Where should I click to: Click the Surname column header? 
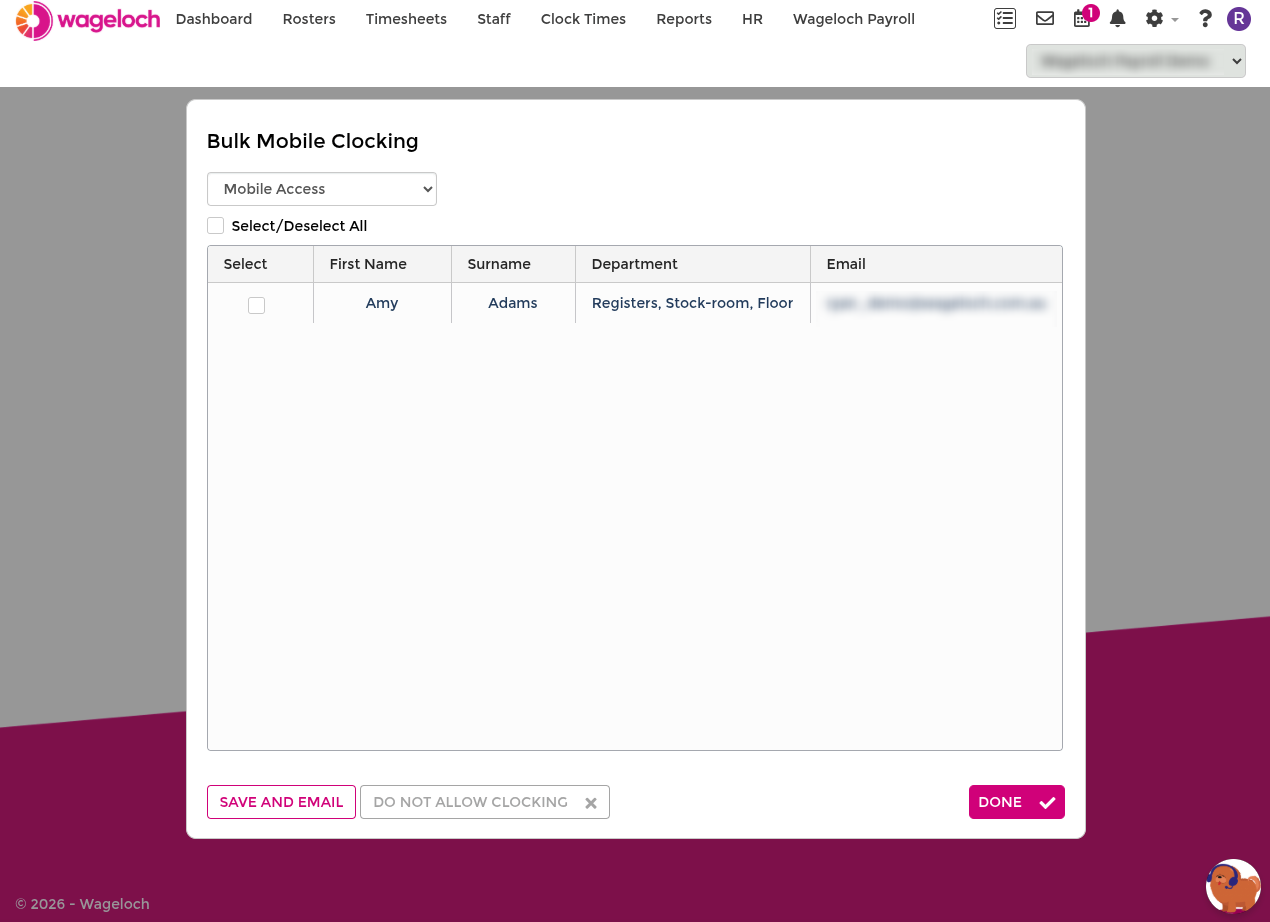[x=514, y=264]
